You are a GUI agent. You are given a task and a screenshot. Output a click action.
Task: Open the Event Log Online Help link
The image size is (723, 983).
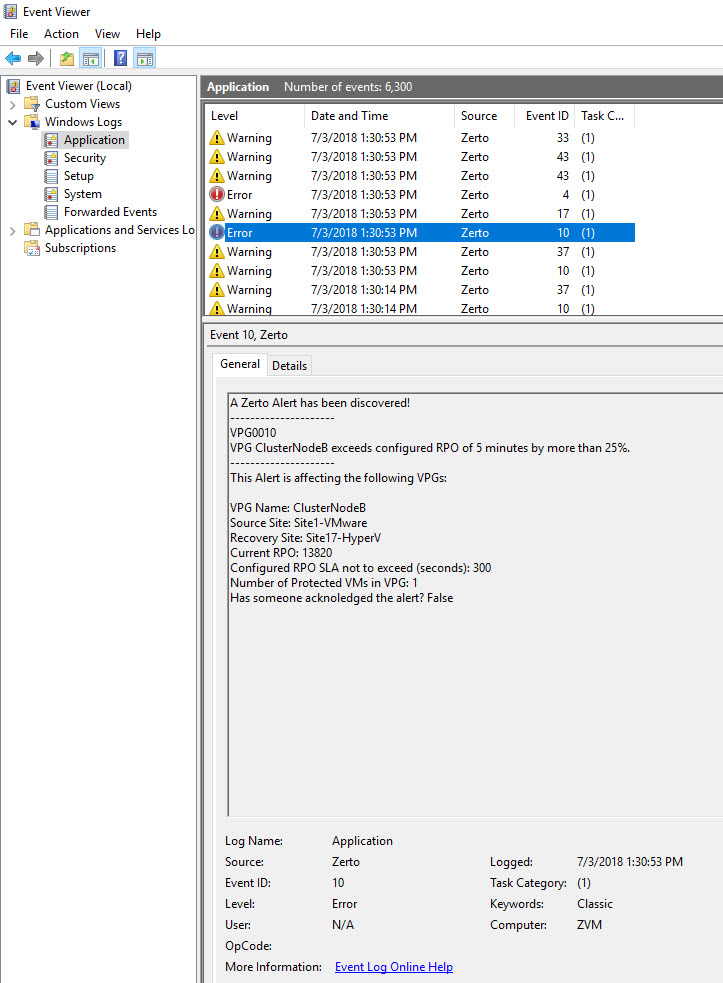pyautogui.click(x=394, y=967)
